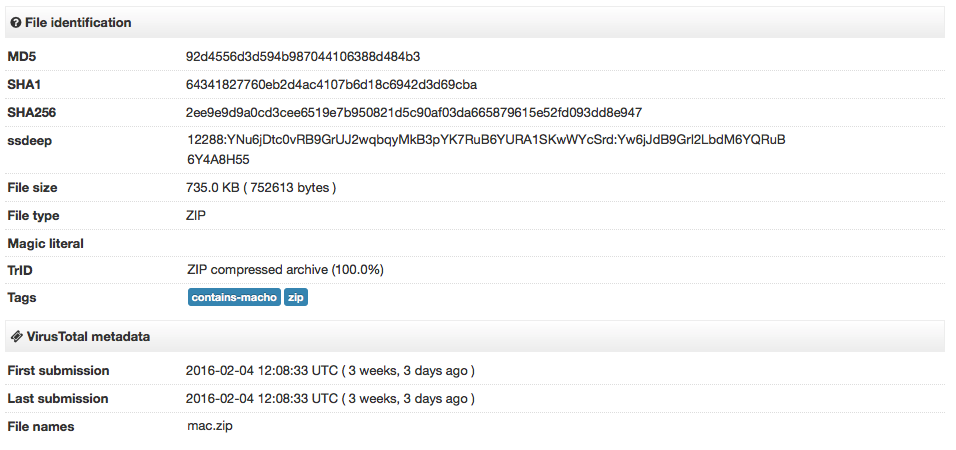Click the File type value ZIP

point(194,216)
